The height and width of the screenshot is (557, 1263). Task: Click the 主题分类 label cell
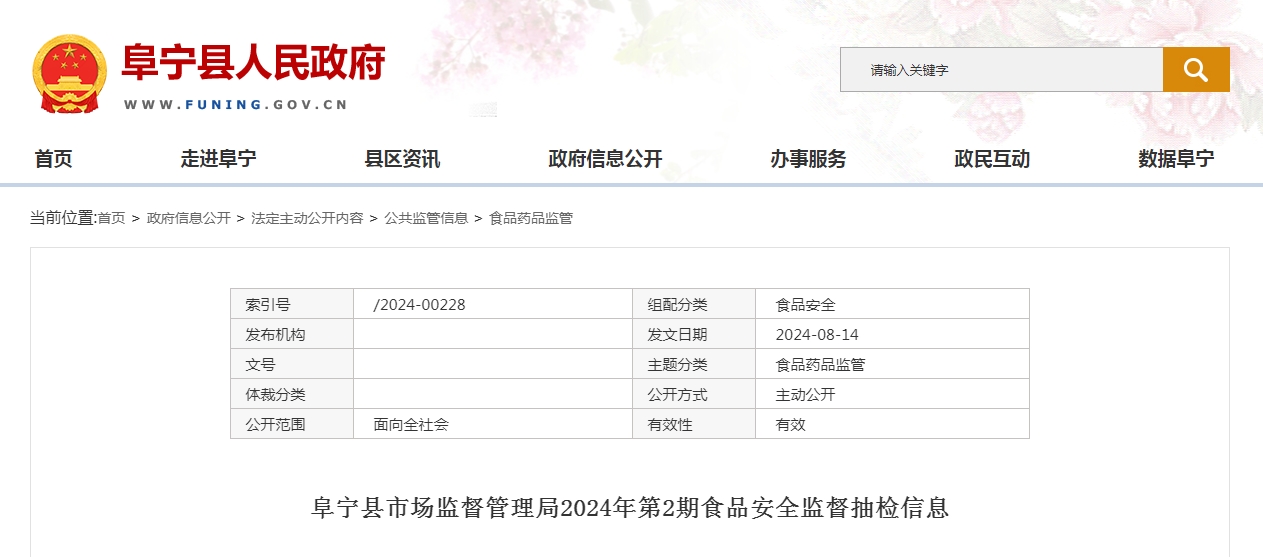coord(694,364)
